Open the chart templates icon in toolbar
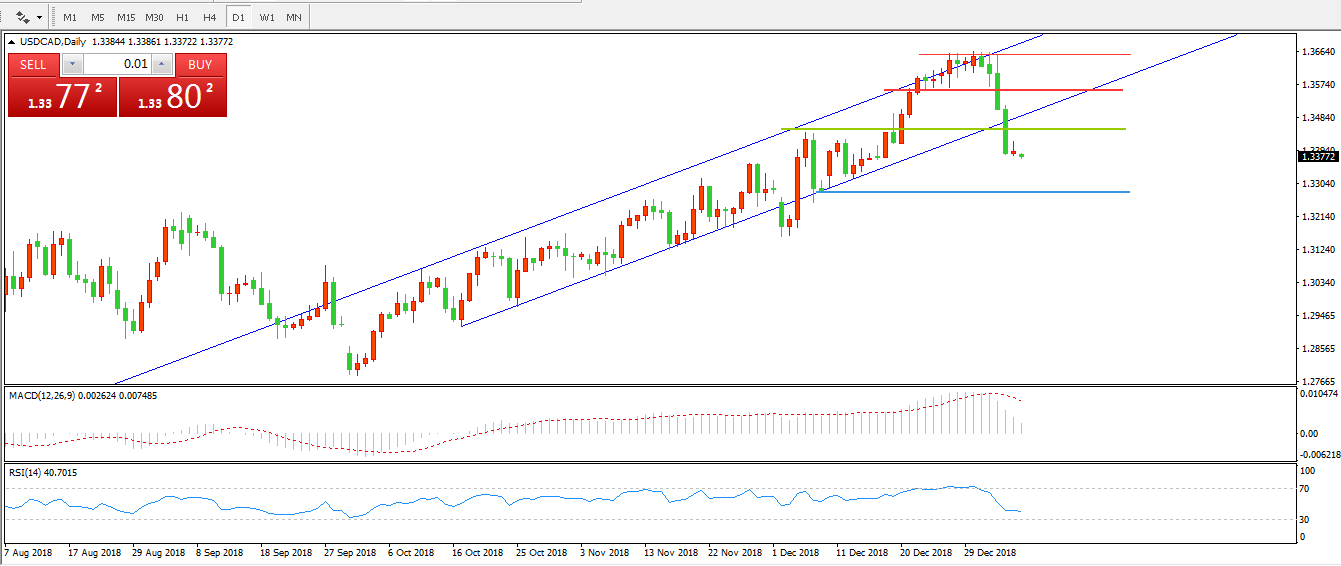 (x=22, y=17)
